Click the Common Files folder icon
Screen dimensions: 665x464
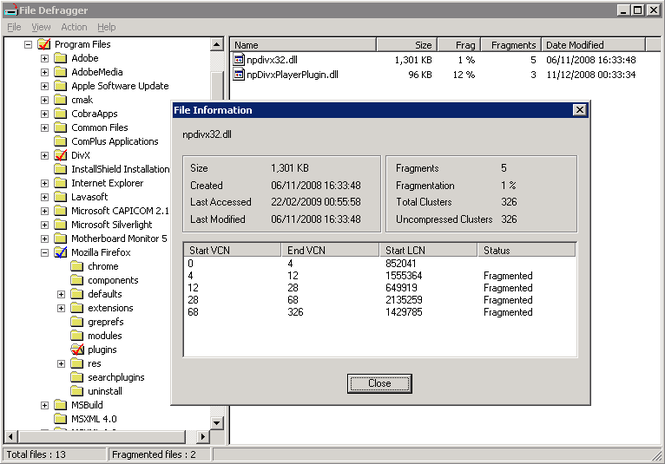[x=61, y=128]
